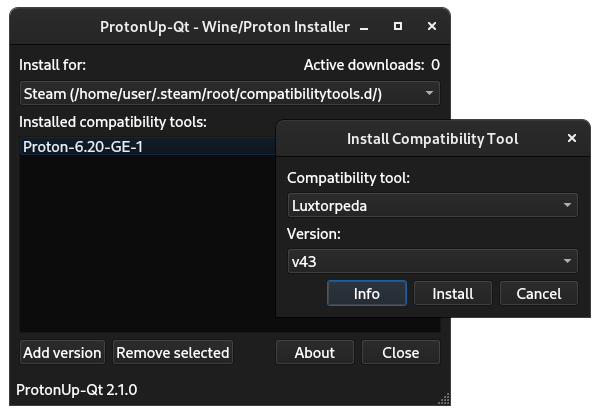The width and height of the screenshot is (600, 415).
Task: Show Info for the selected tool
Action: click(367, 294)
